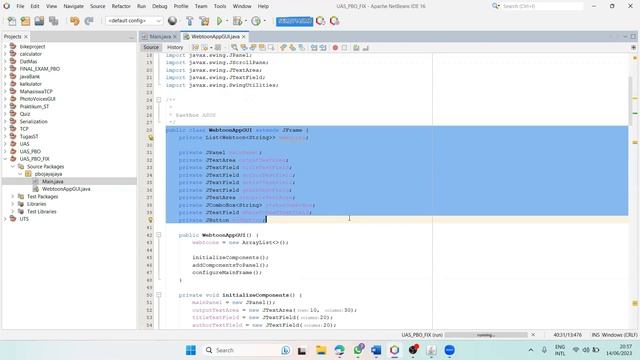
Task: Collapse the code fold at line 28 comment
Action: pos(159,100)
